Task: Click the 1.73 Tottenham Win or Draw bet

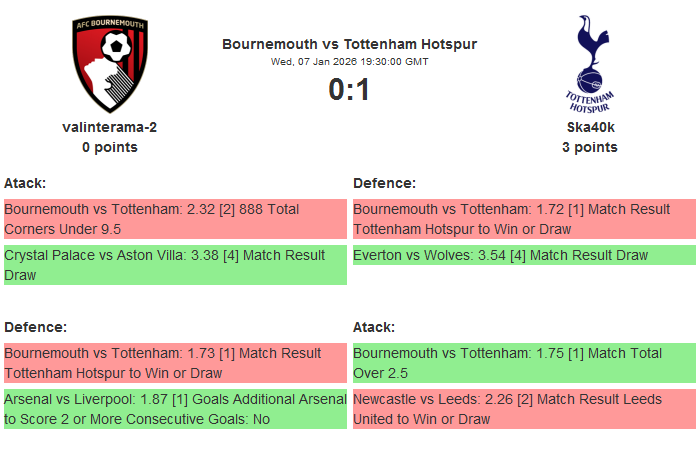Action: (x=174, y=363)
